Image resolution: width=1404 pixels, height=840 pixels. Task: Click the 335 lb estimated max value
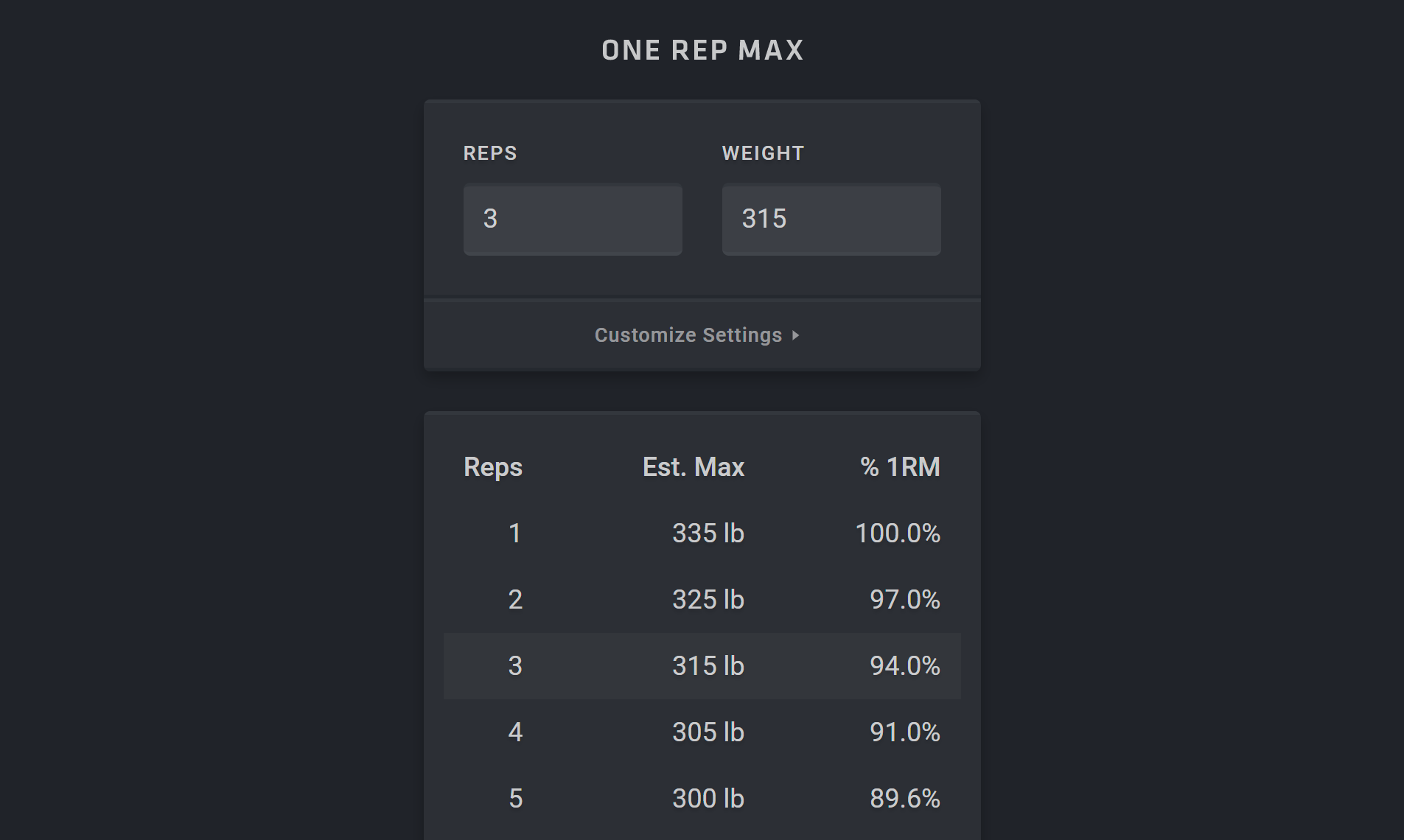click(708, 533)
